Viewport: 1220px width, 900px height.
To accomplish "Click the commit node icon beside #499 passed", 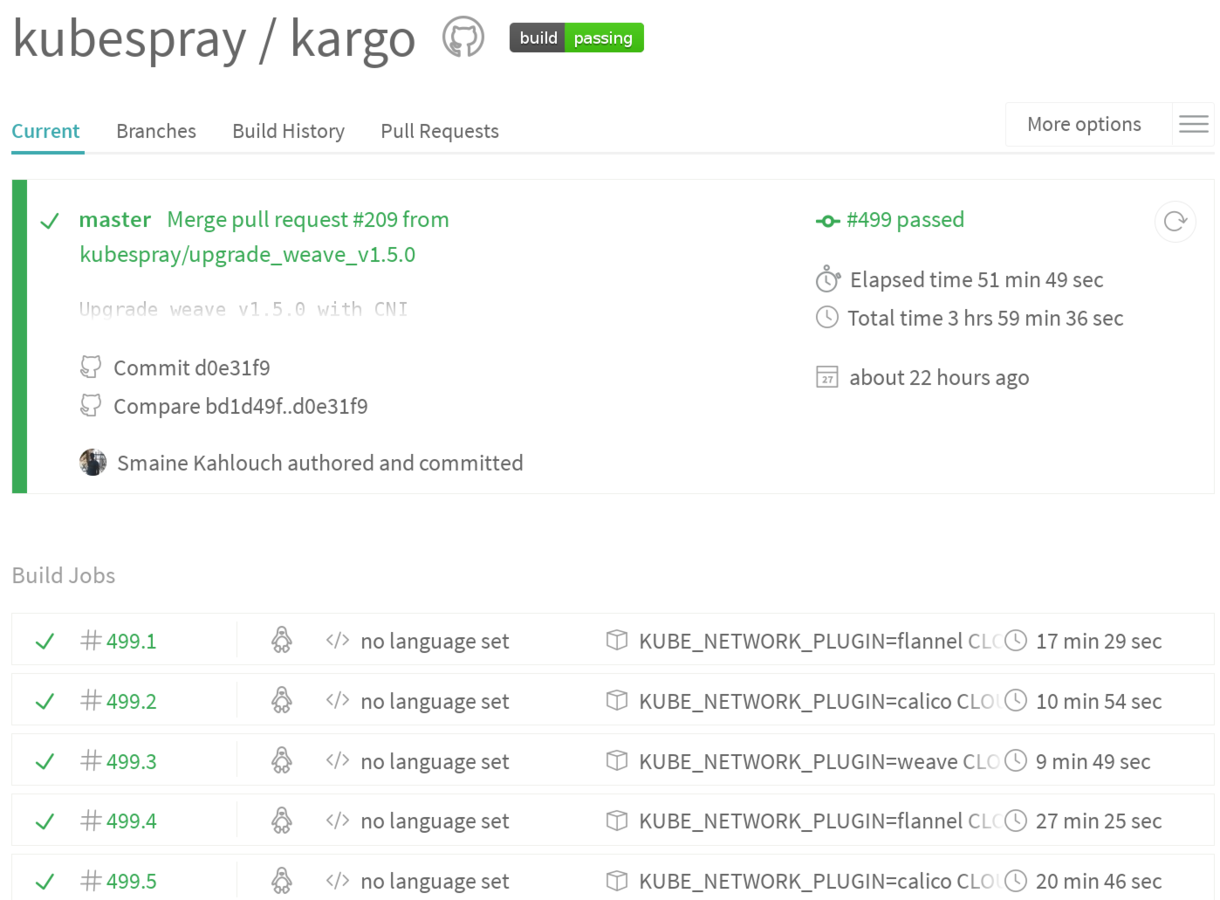I will 827,221.
